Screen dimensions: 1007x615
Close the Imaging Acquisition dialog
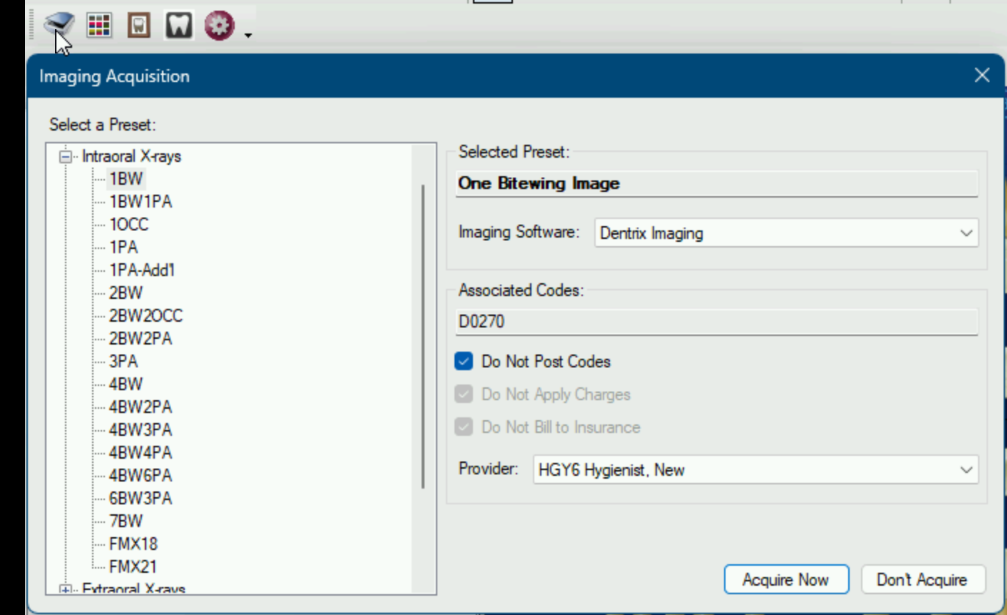click(982, 75)
